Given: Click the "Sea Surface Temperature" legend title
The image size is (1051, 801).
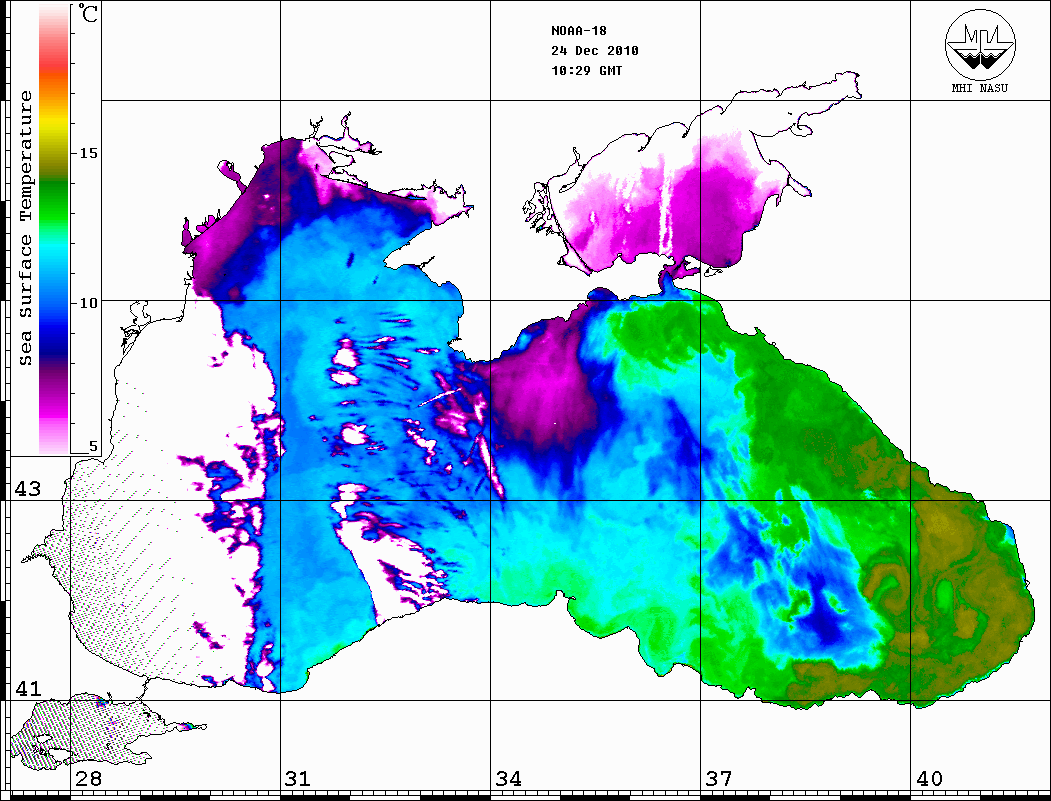Looking at the screenshot, I should 25,228.
